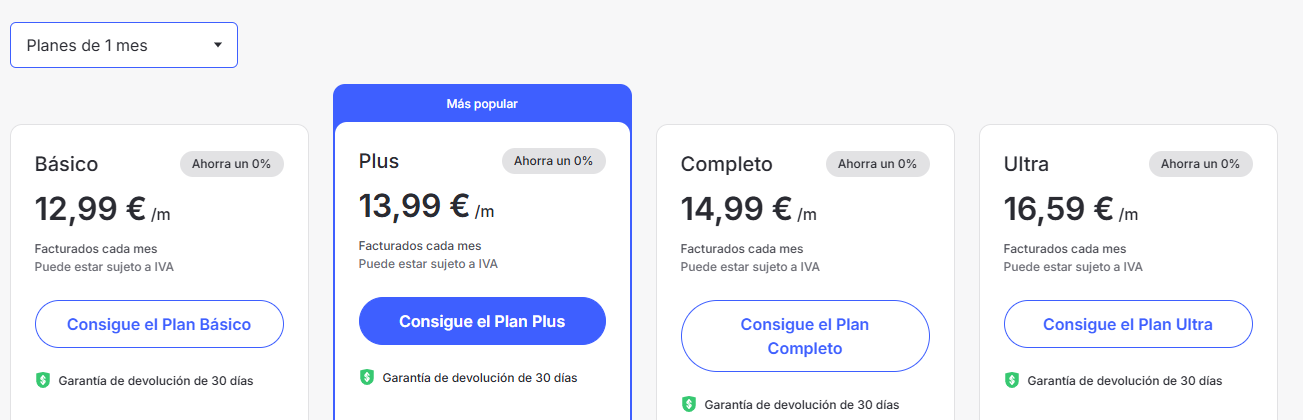
Task: Click the 'Consigue el Plan Plus' button
Action: tap(482, 321)
